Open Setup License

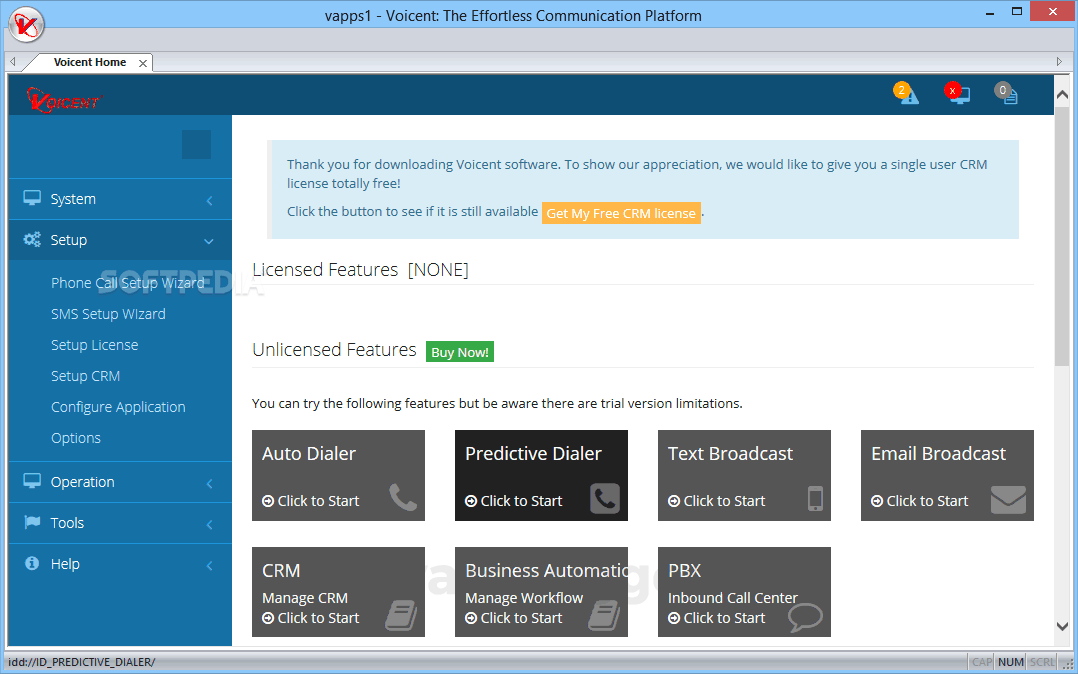tap(94, 345)
